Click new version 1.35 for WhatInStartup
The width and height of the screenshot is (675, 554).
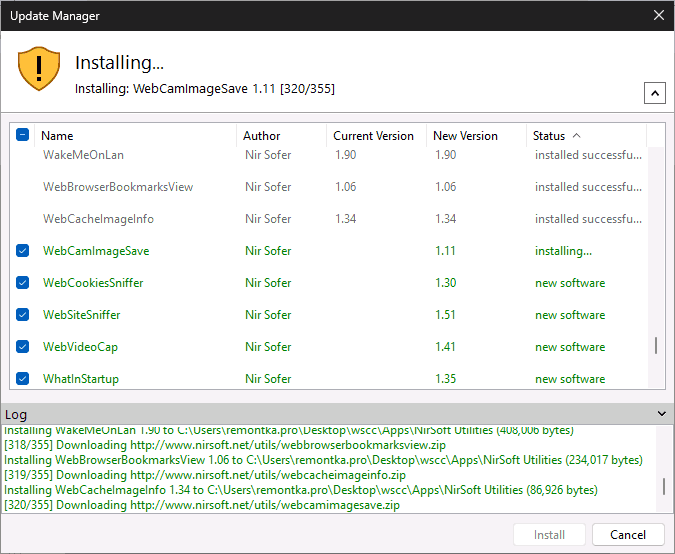[x=445, y=378]
